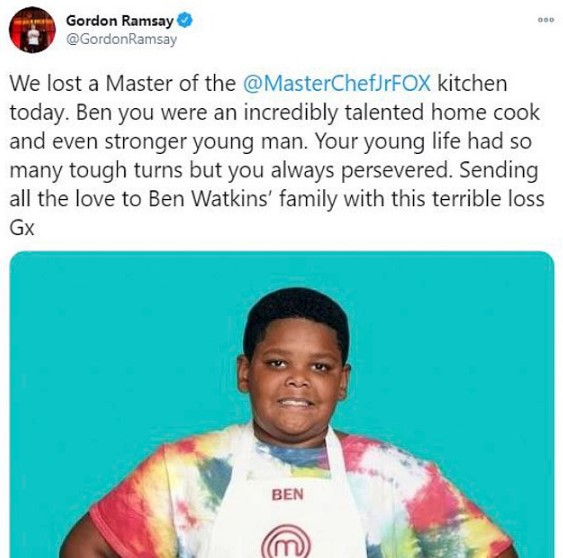Image resolution: width=563 pixels, height=558 pixels.
Task: Click the BEN name label on apron
Action: tap(288, 494)
